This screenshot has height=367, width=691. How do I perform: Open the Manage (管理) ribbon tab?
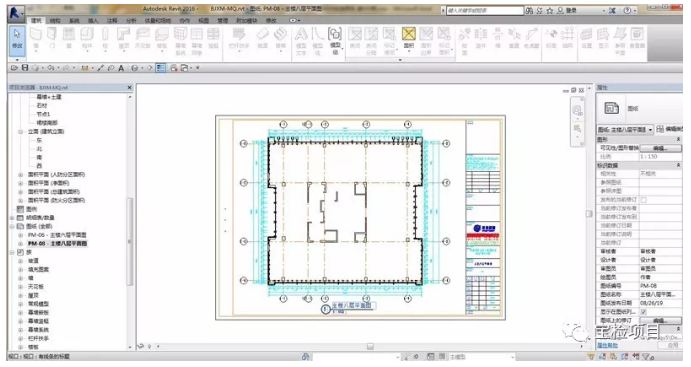223,20
